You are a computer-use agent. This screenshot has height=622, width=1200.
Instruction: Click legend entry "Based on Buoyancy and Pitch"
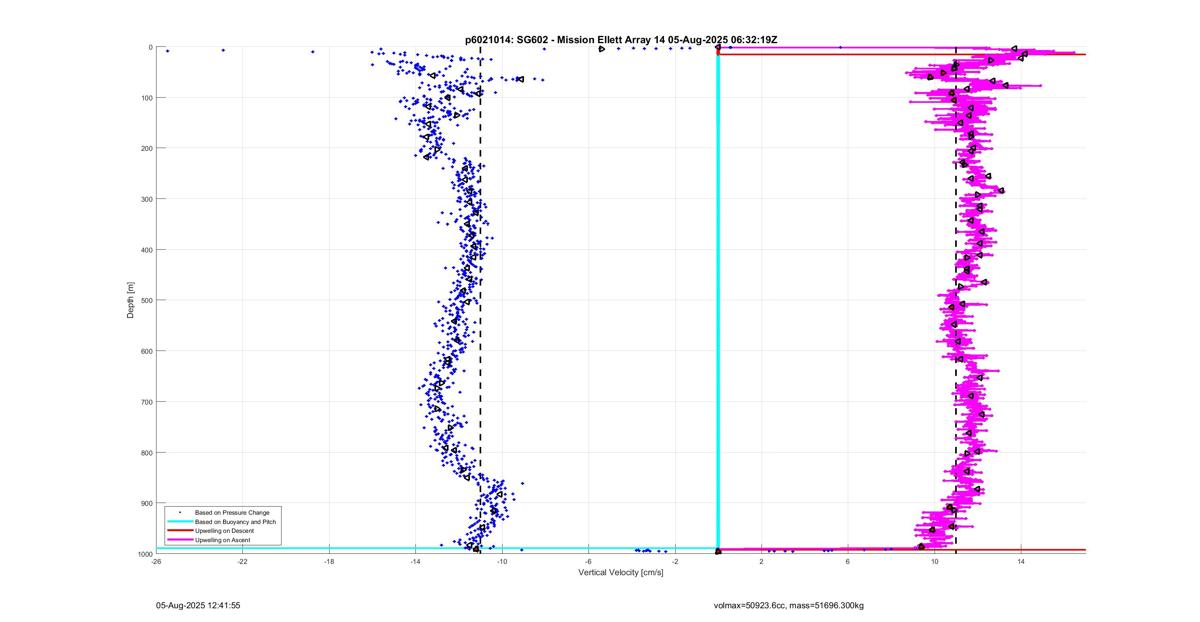click(x=236, y=522)
